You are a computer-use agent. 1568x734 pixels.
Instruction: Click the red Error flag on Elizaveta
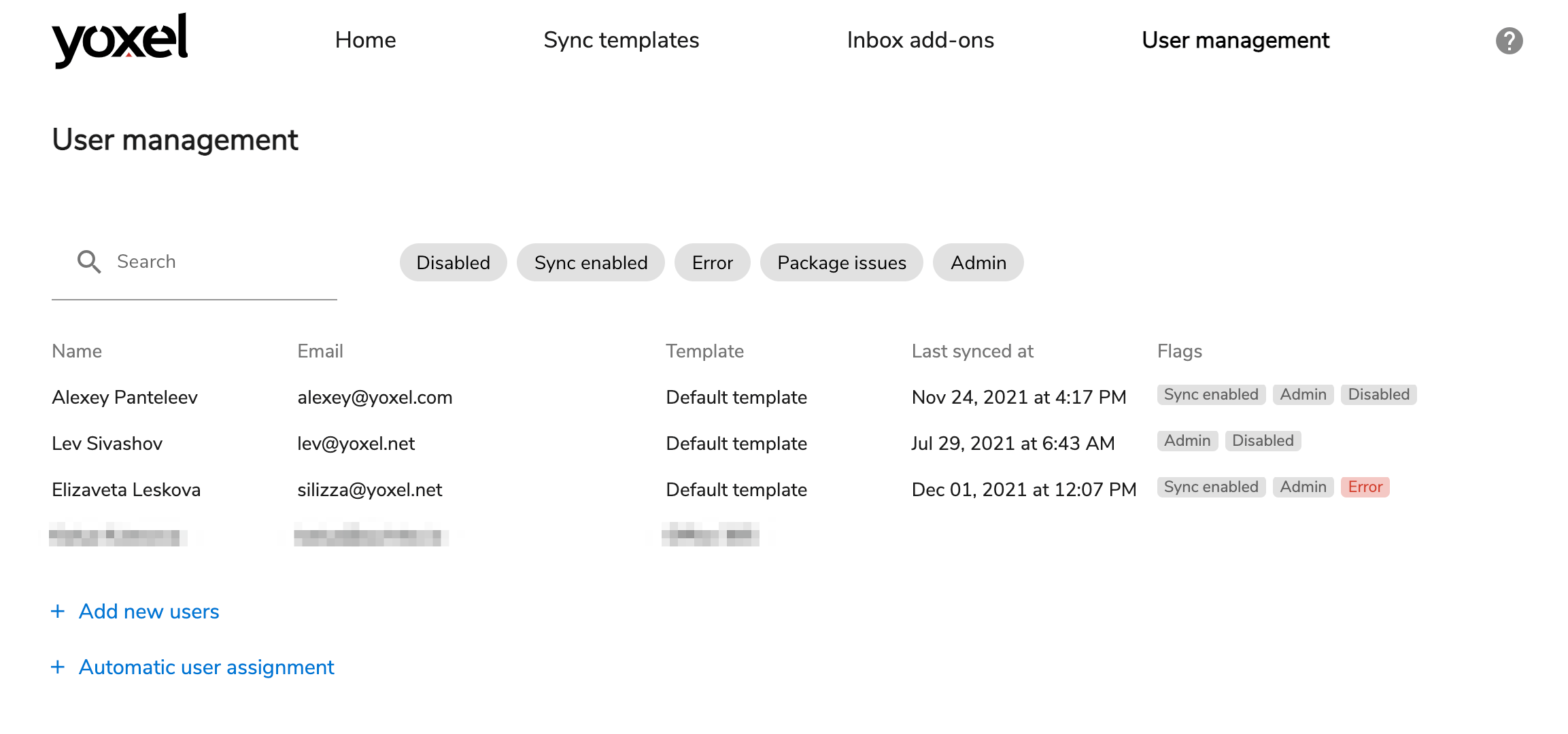[x=1365, y=487]
